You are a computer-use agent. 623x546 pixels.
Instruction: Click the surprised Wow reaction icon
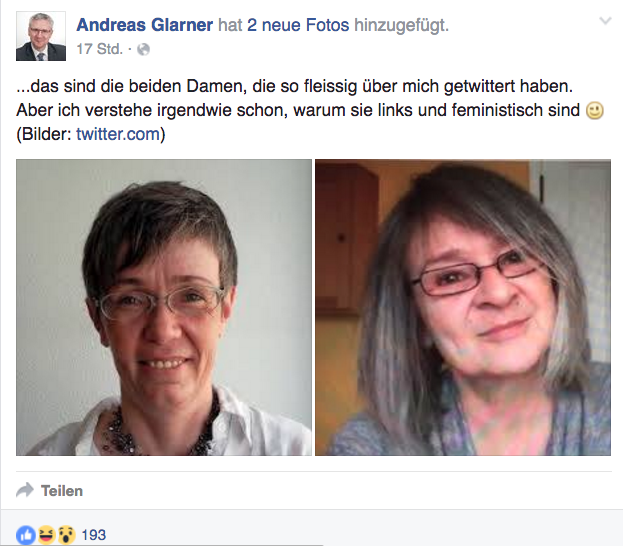point(66,535)
